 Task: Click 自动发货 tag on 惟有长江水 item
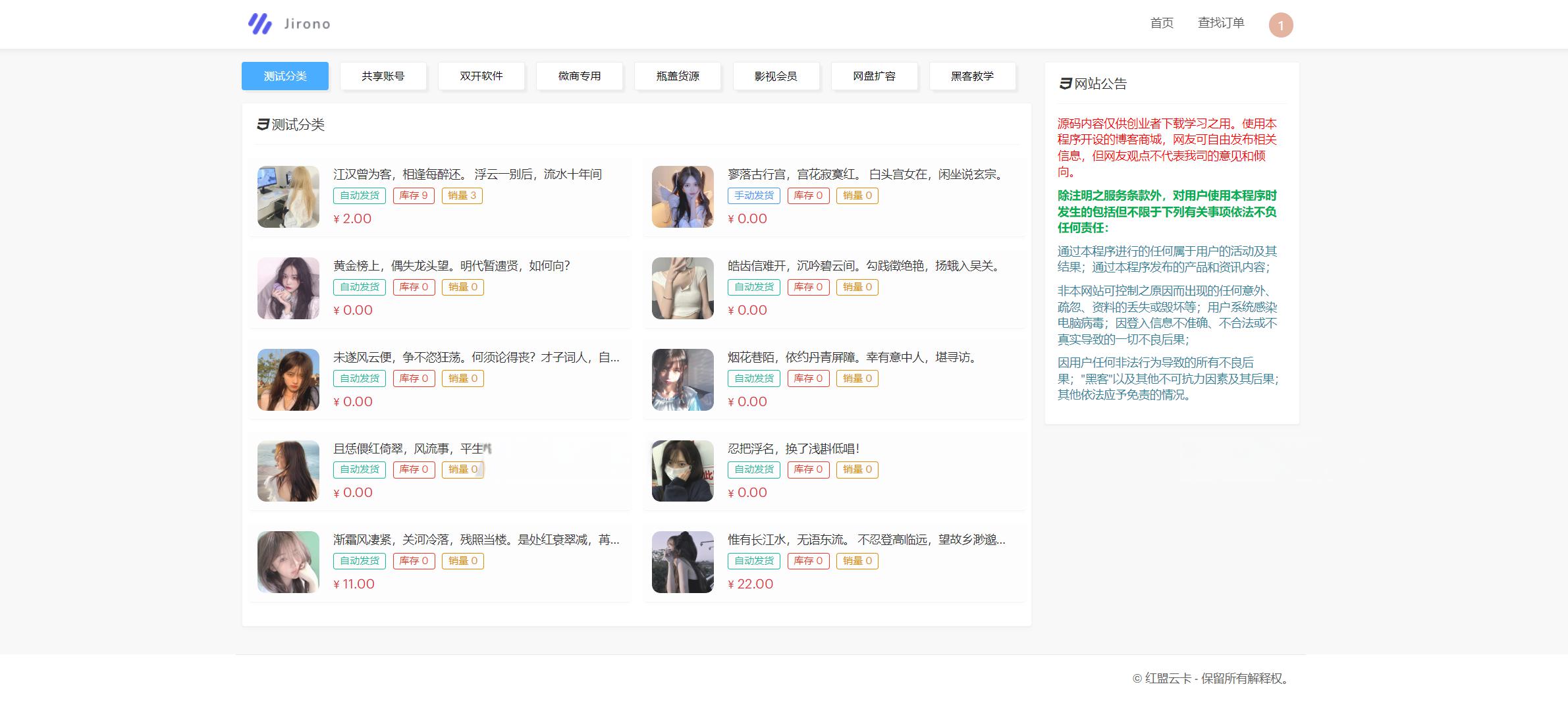[754, 561]
